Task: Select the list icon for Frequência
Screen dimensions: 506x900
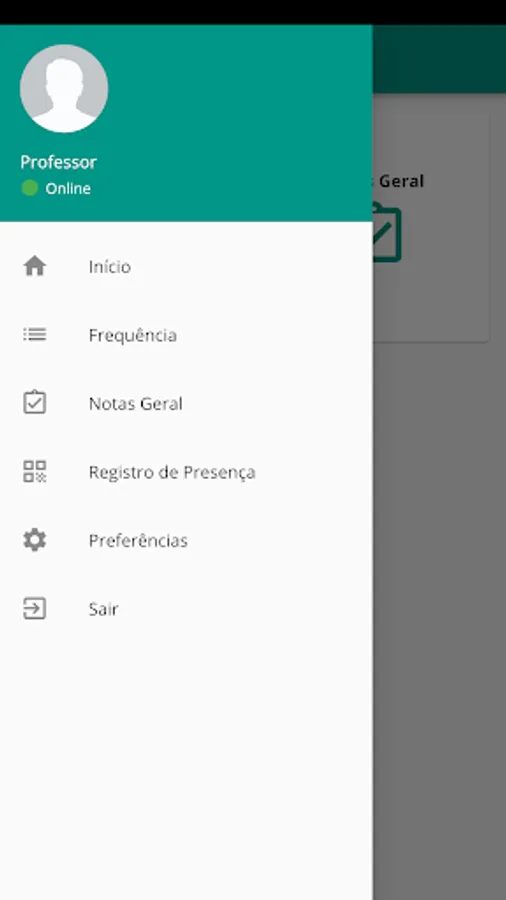Action: click(34, 335)
